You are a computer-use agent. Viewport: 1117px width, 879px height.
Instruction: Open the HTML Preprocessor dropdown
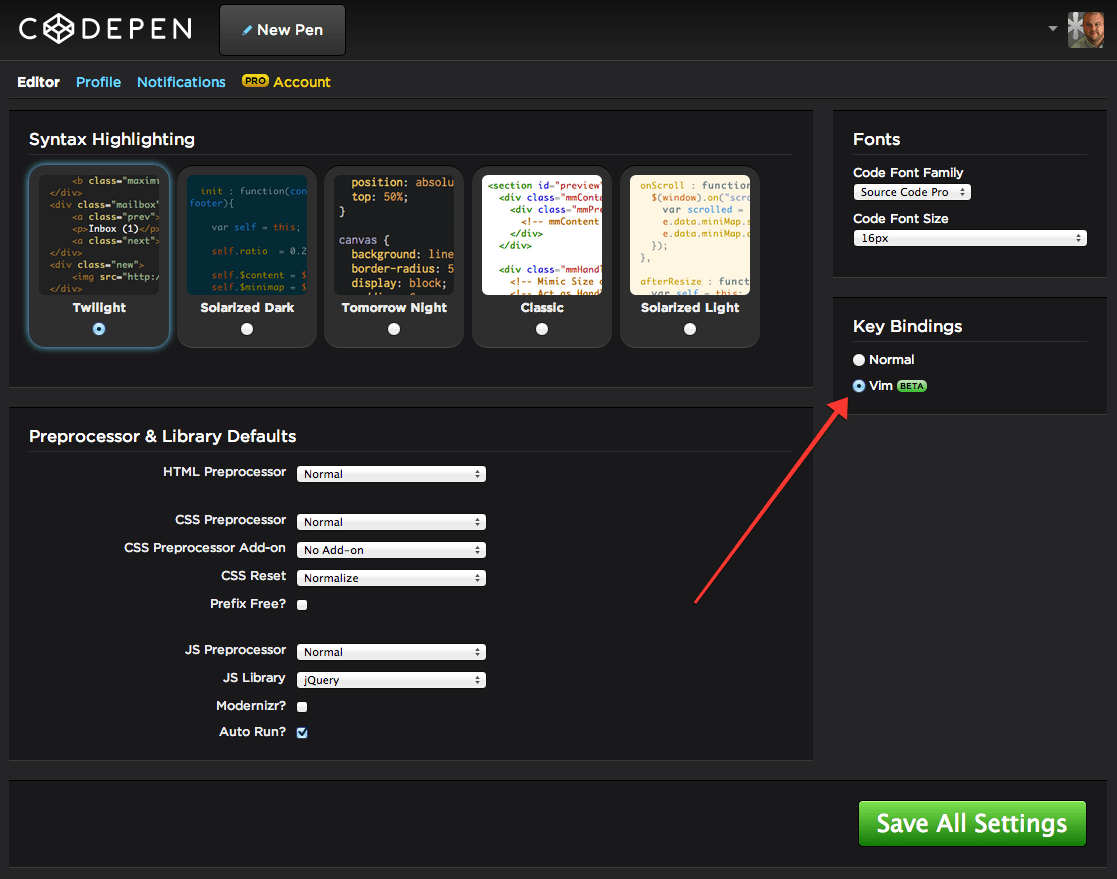coord(390,473)
